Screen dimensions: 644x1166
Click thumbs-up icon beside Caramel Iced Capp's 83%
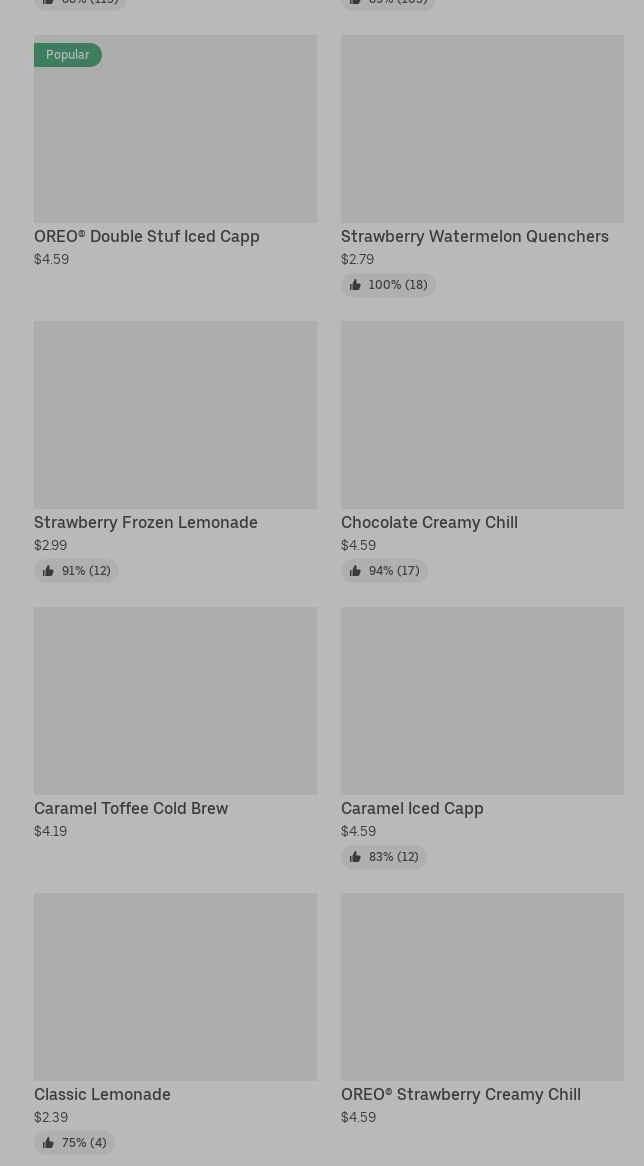coord(355,857)
